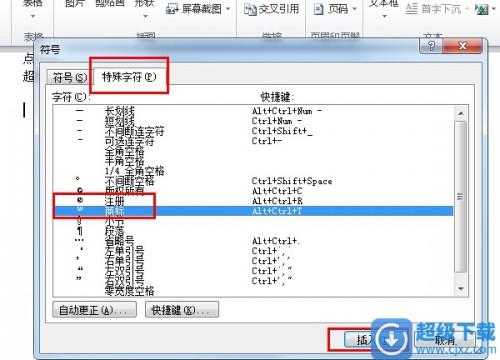Click the 首字下沉 drop cap icon

click(412, 9)
